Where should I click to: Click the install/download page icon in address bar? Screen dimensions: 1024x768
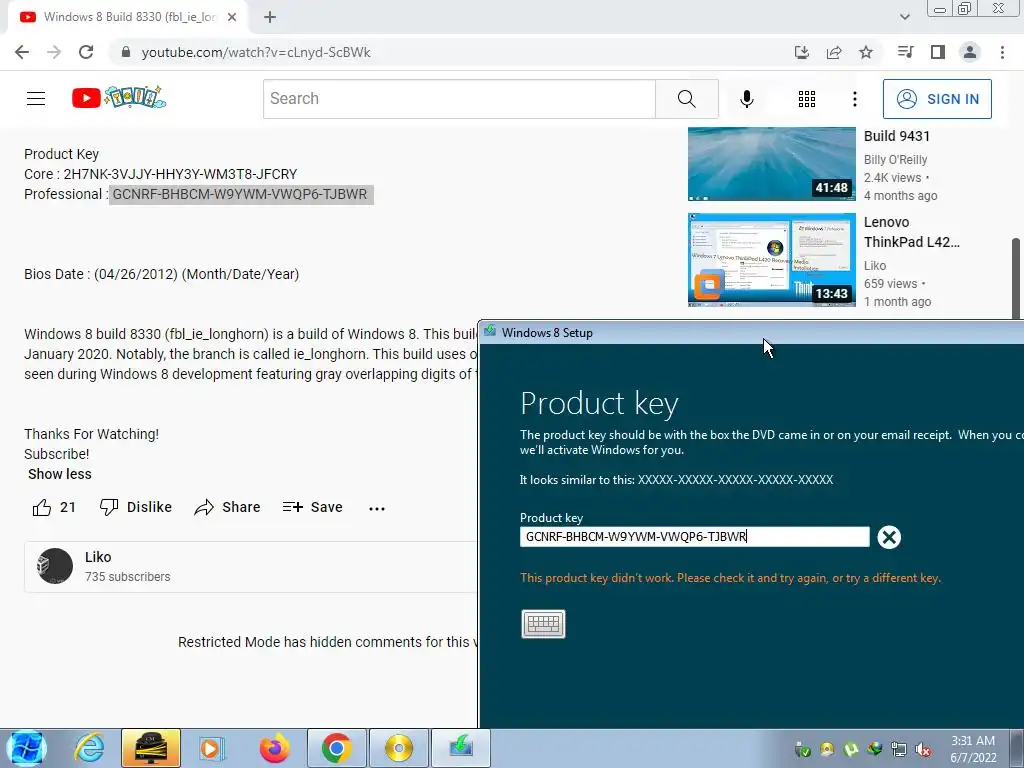point(802,52)
